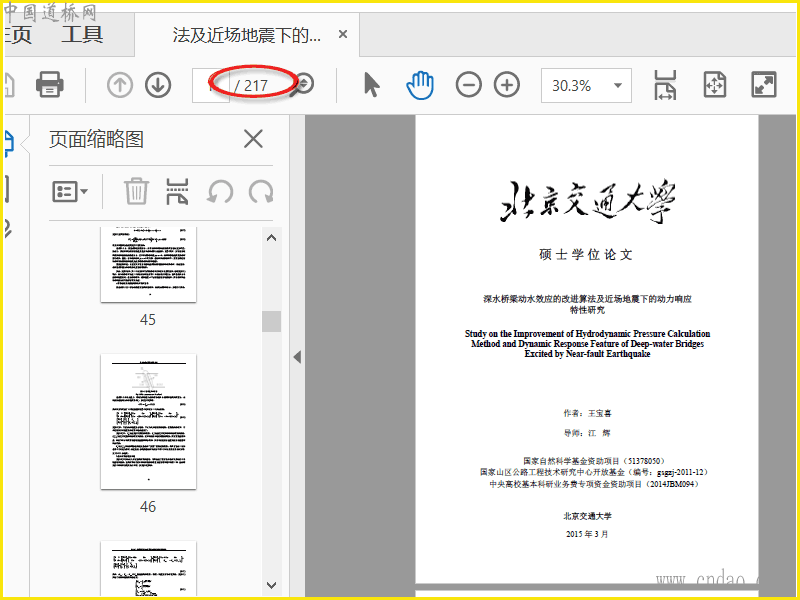Rotate page clockwise
Screen dimensions: 800x600
tap(261, 192)
